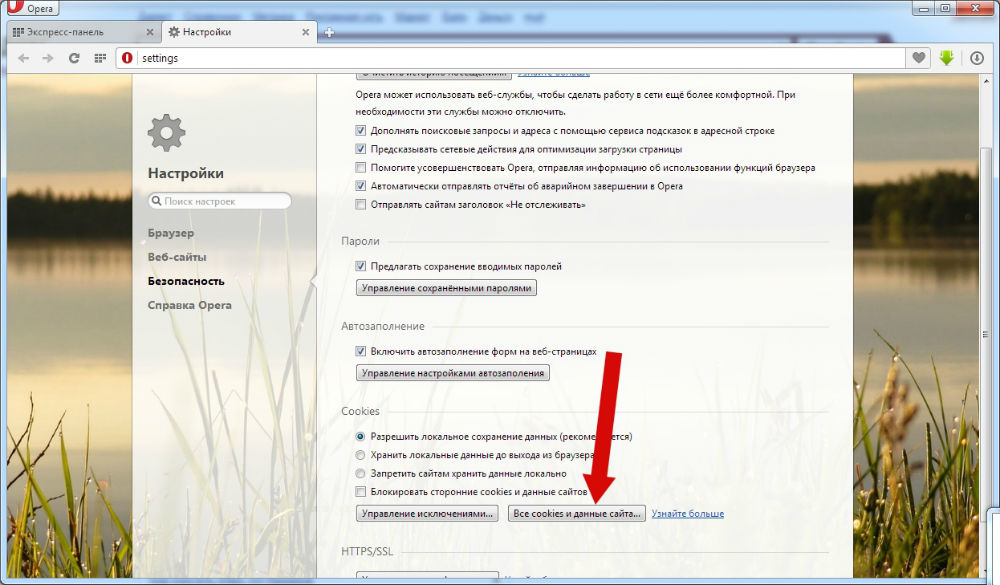Click Узнайте больше link near cookies

pos(688,514)
